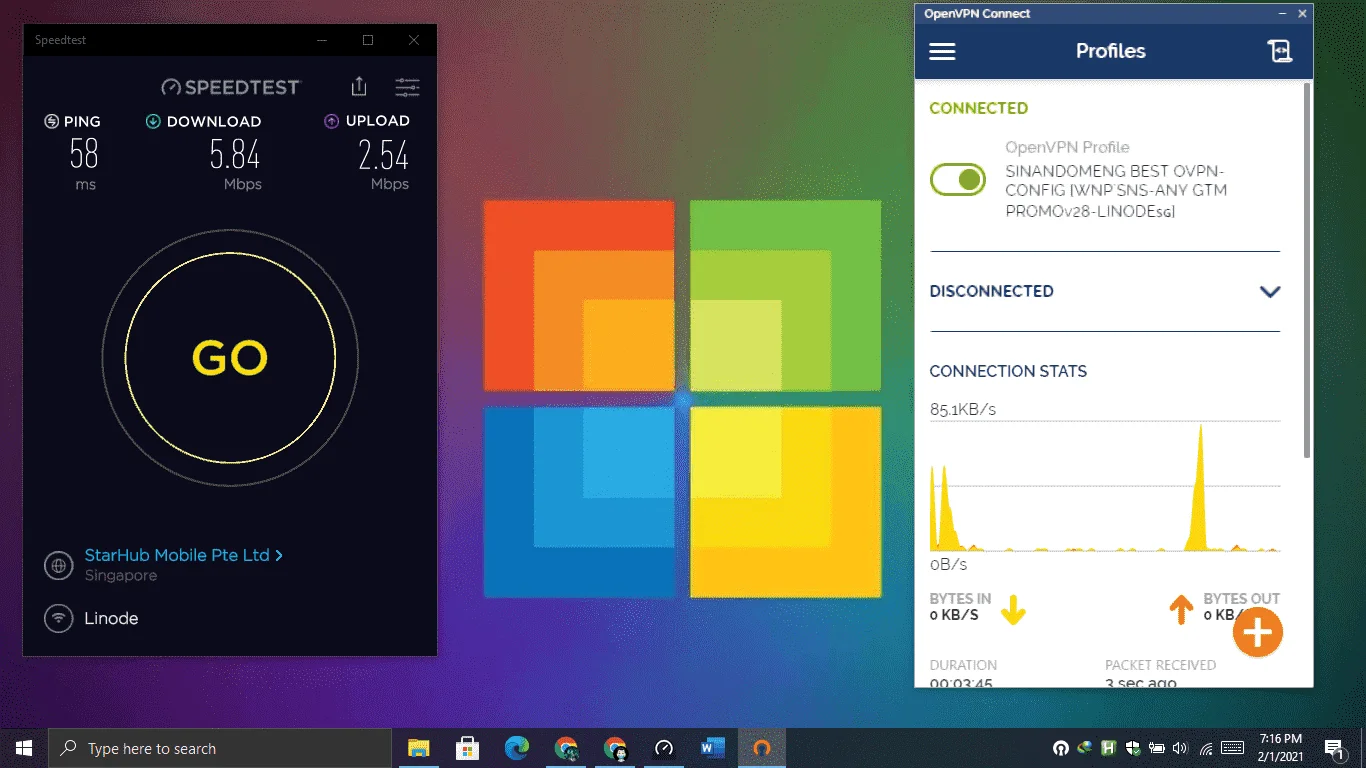The image size is (1366, 768).
Task: Open Windows Security shield tray icon
Action: click(1133, 748)
